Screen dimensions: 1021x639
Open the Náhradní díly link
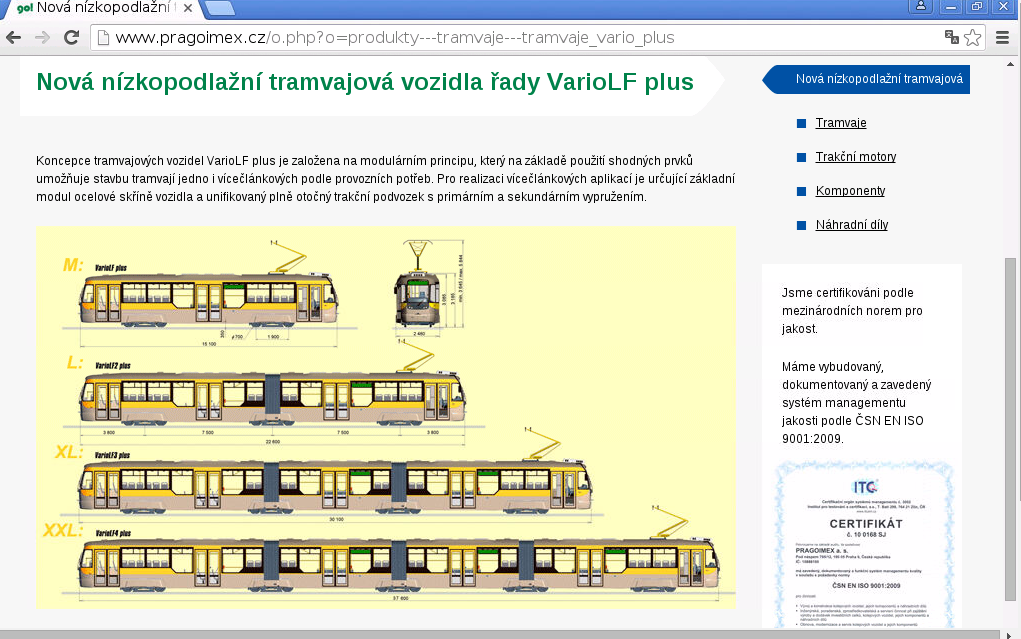(852, 225)
